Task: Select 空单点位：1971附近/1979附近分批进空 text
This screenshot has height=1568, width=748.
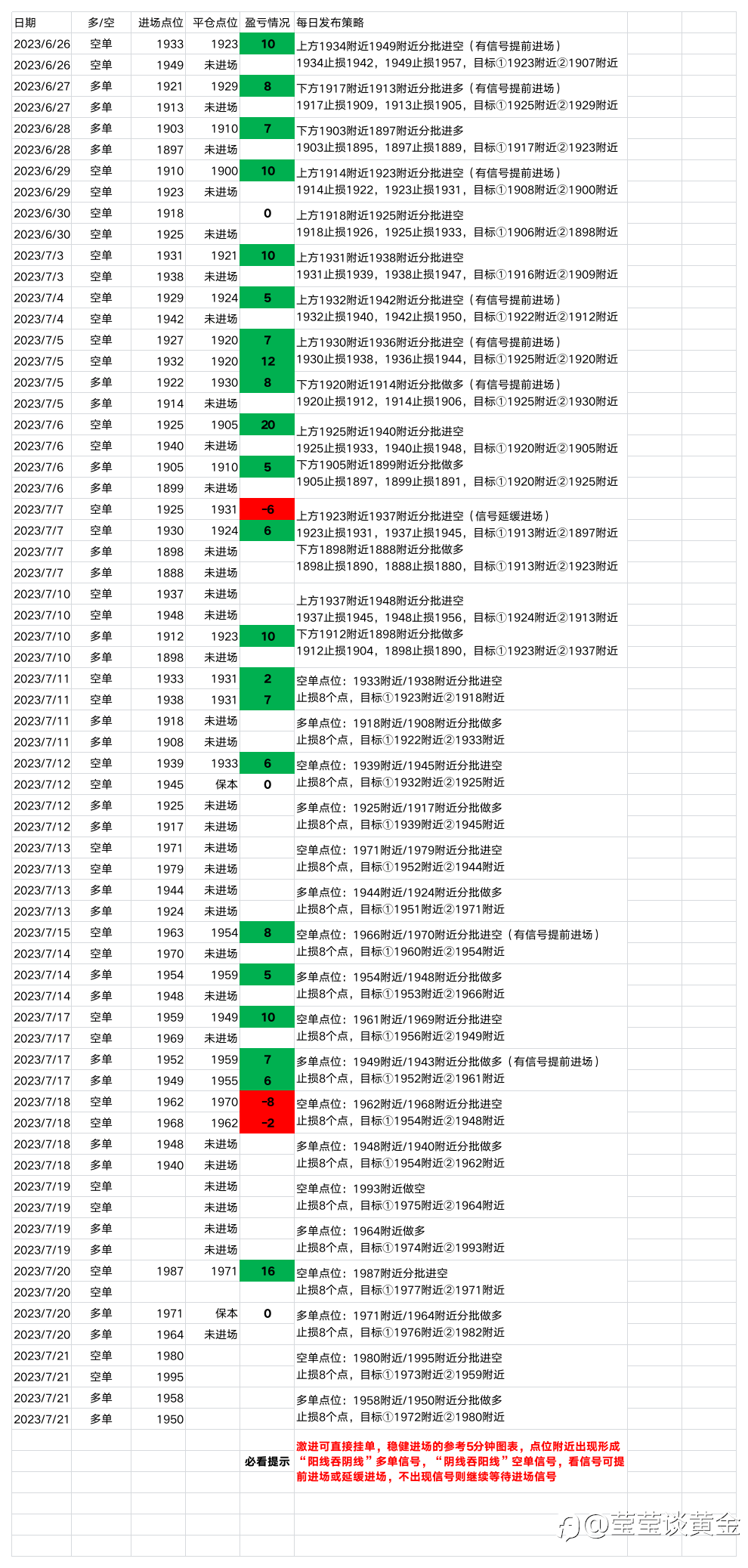Action: pyautogui.click(x=399, y=850)
